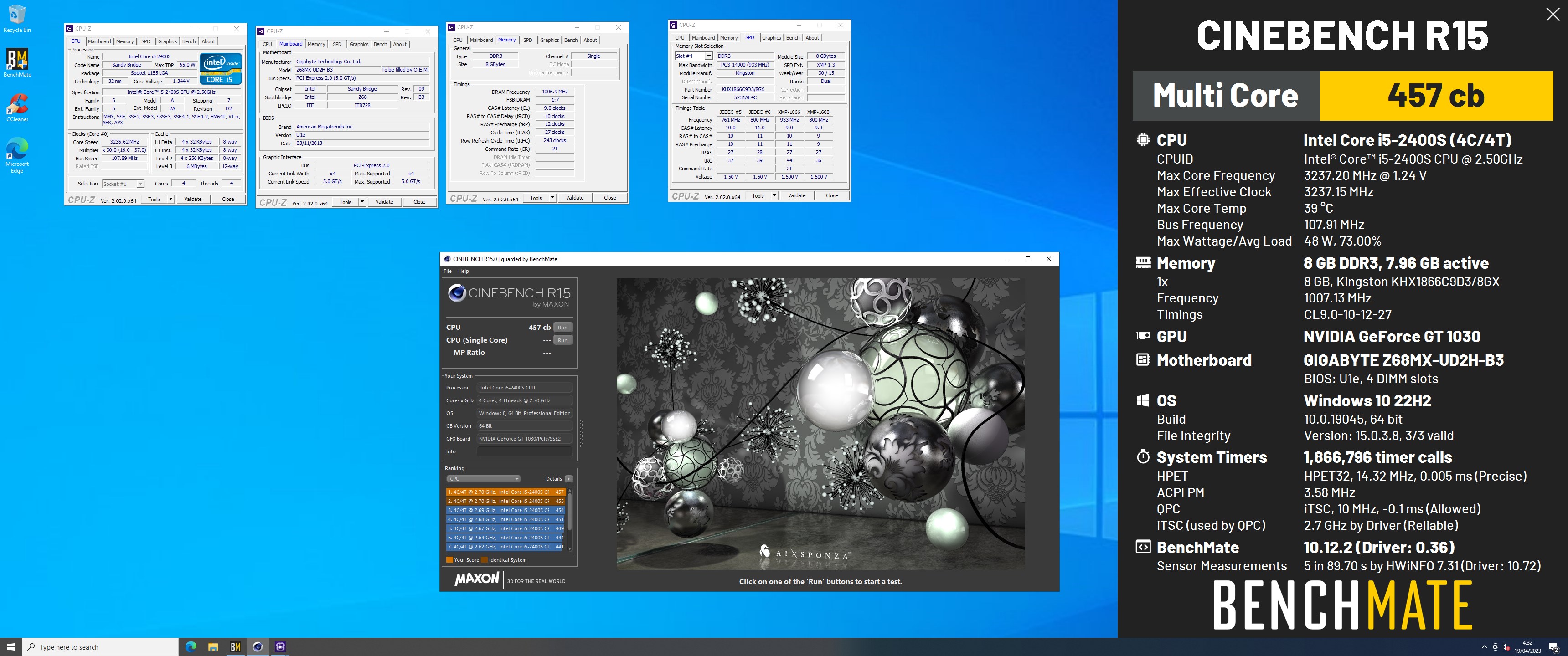Click Validate in CPU-Z SPD window
The height and width of the screenshot is (656, 1568).
797,195
